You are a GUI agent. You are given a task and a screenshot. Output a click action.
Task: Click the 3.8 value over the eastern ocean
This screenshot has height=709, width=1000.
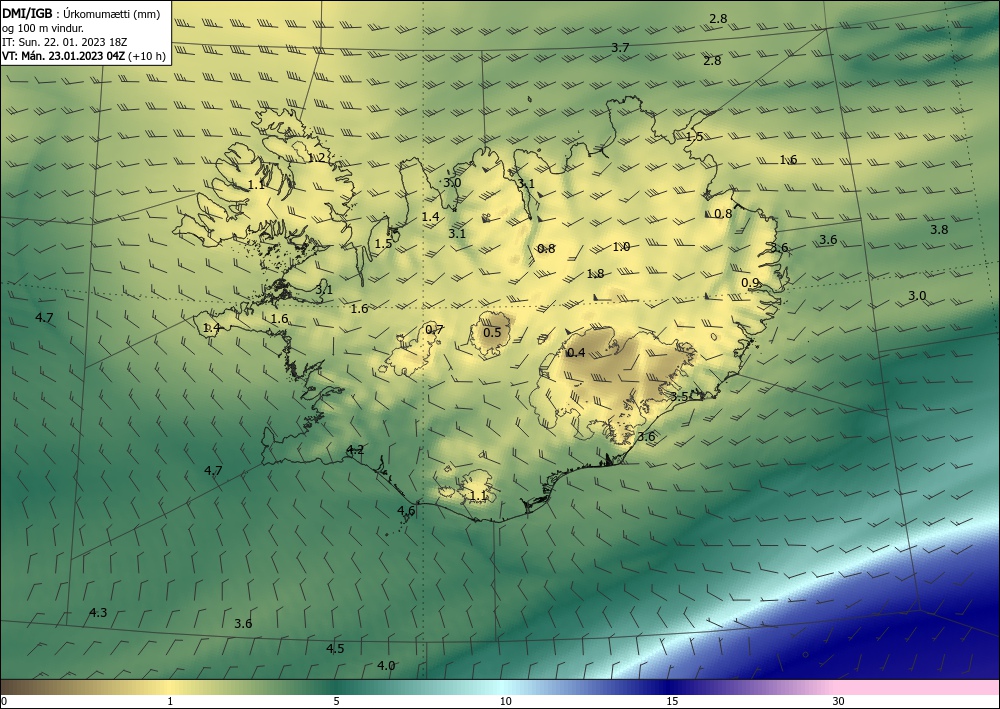pyautogui.click(x=939, y=230)
